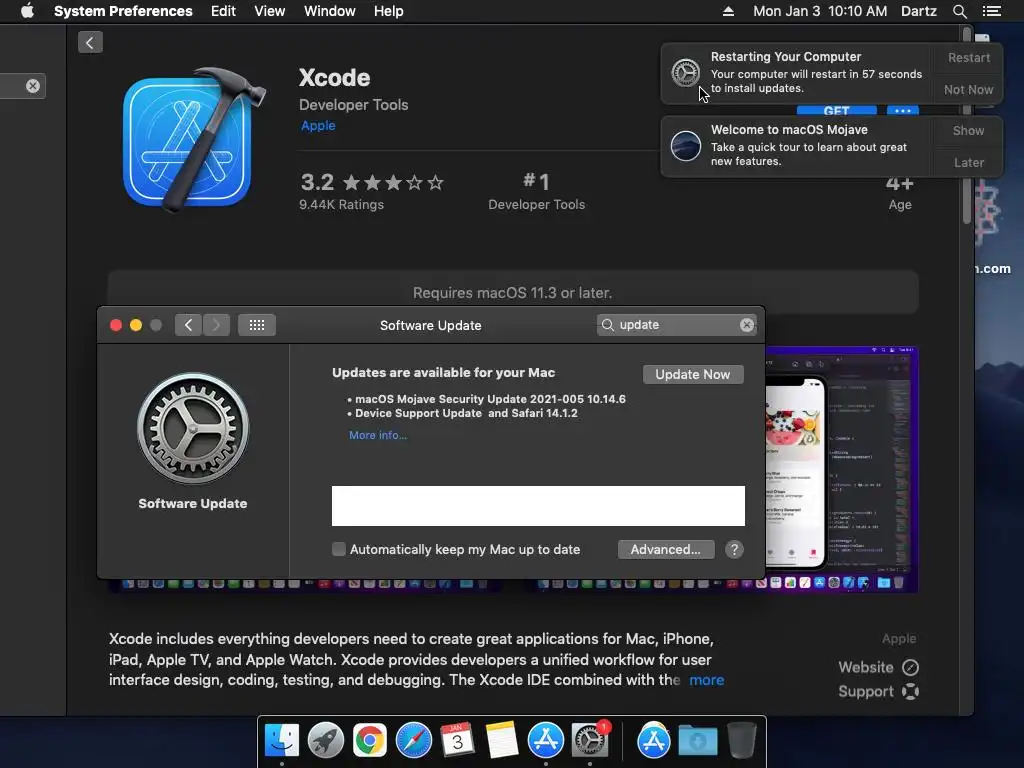Open the Xcode Website link

point(878,667)
